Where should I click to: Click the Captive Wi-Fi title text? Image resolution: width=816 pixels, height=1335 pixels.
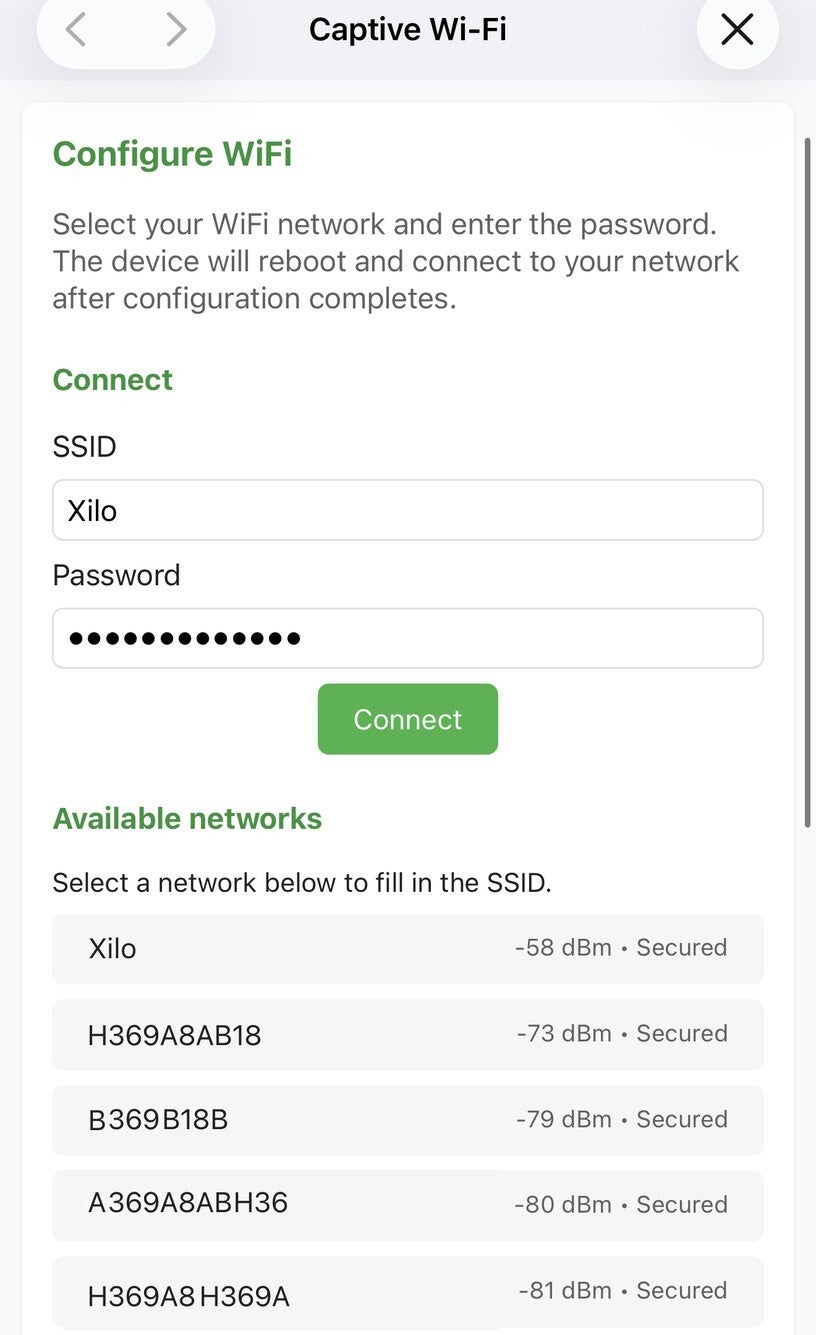click(408, 29)
